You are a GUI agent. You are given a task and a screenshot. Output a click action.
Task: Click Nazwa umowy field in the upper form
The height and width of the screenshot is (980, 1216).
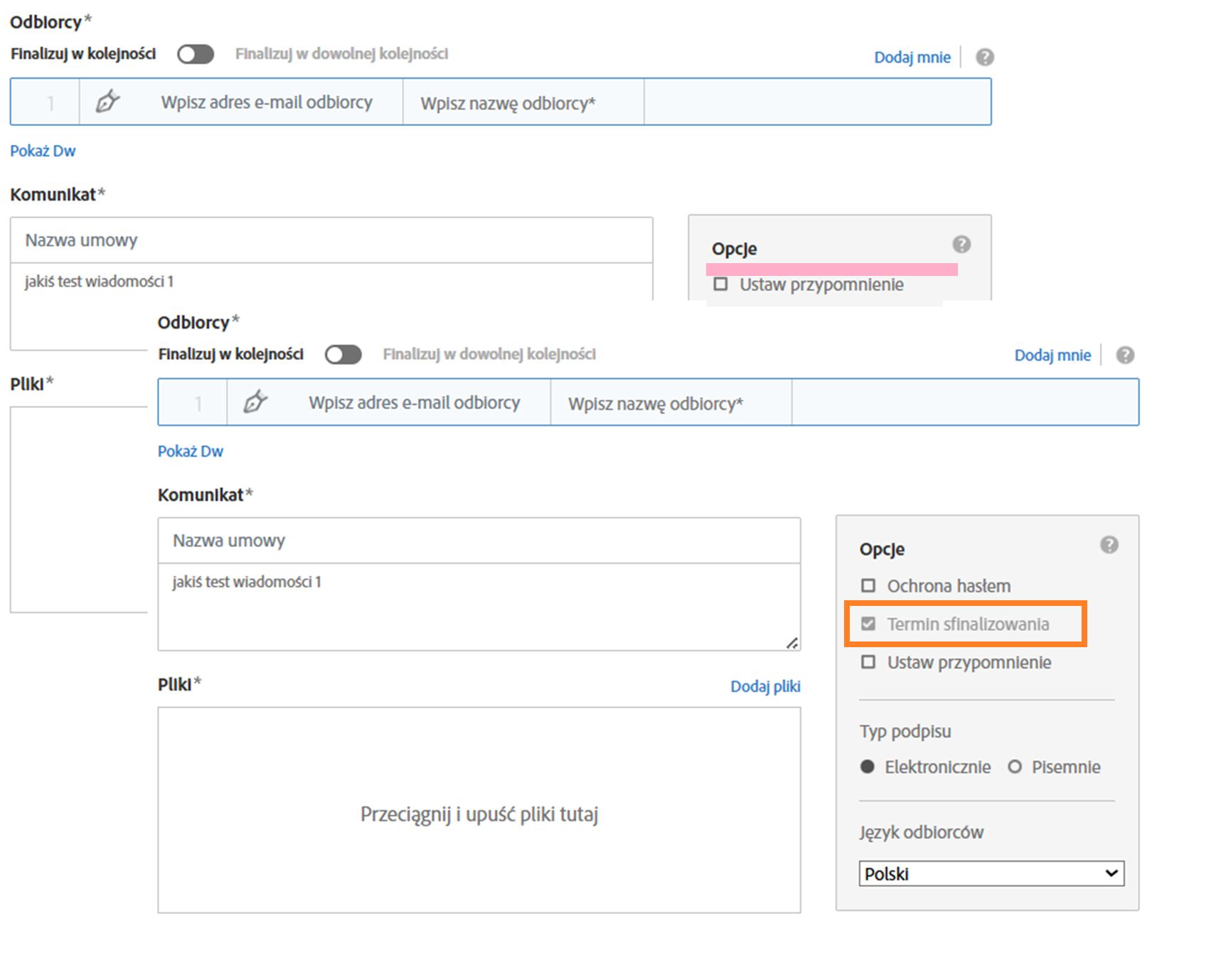coord(331,240)
